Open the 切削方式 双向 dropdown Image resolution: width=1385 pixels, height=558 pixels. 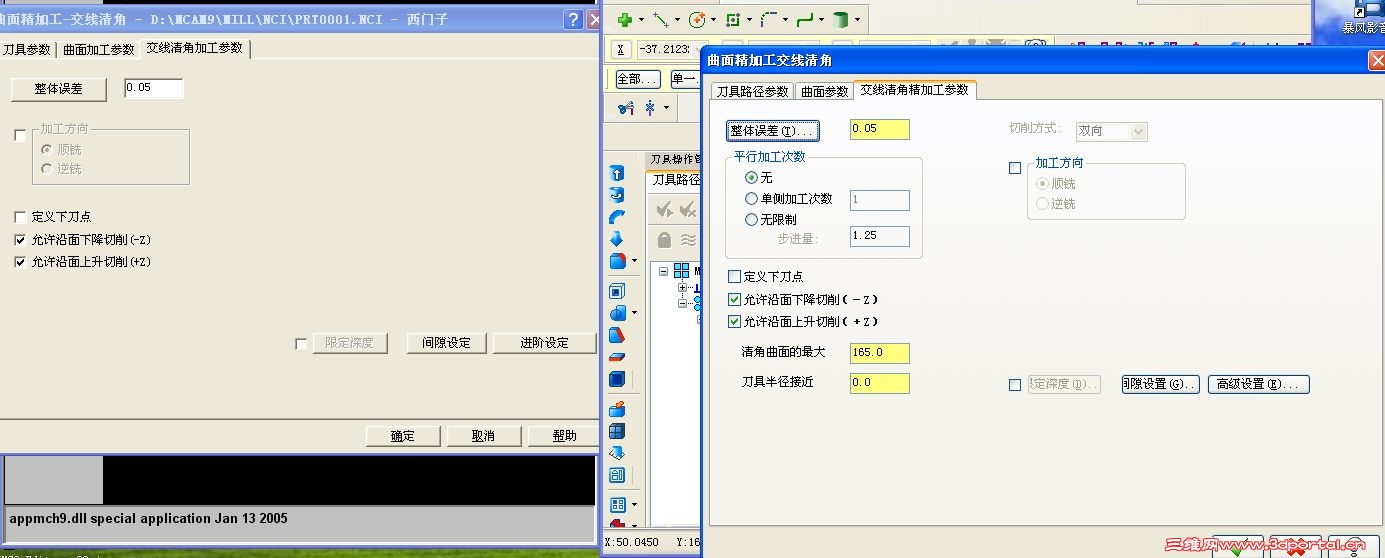pos(1111,131)
